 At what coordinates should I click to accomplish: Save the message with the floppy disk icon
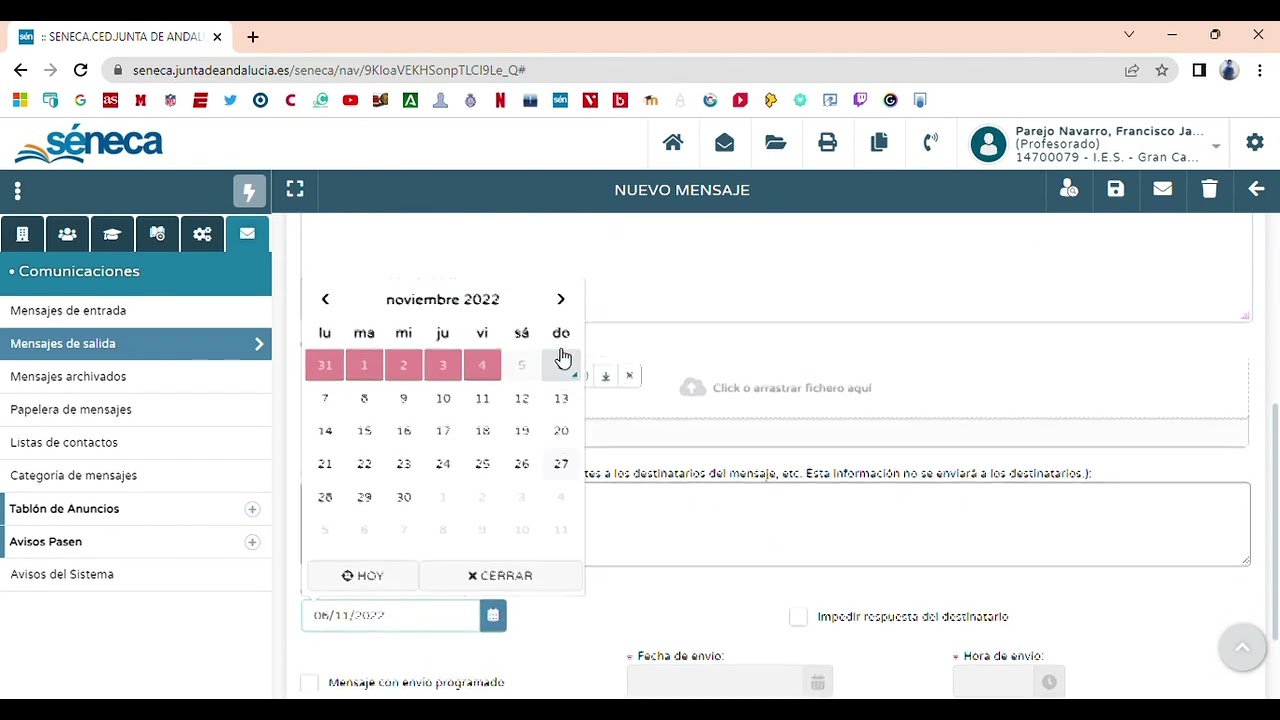1116,189
